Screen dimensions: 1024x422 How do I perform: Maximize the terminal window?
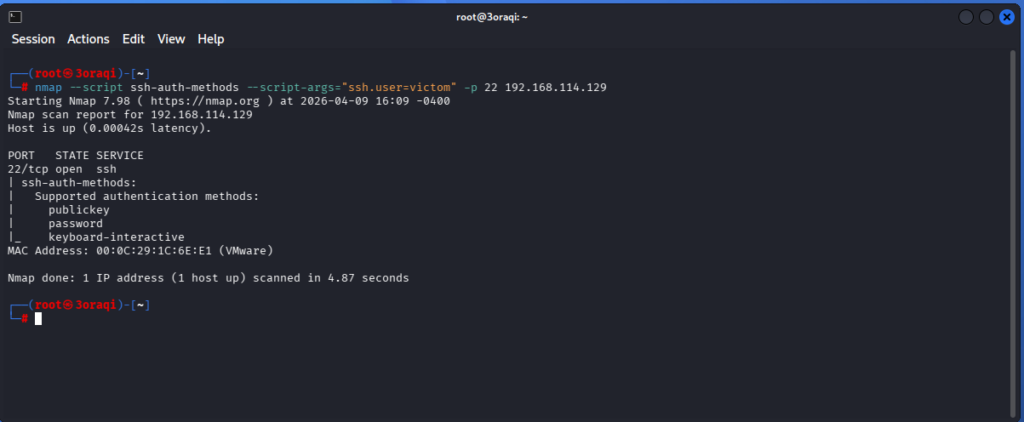[x=986, y=17]
